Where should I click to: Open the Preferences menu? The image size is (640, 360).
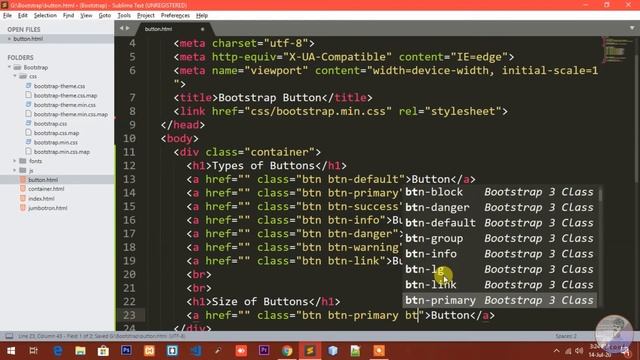175,16
